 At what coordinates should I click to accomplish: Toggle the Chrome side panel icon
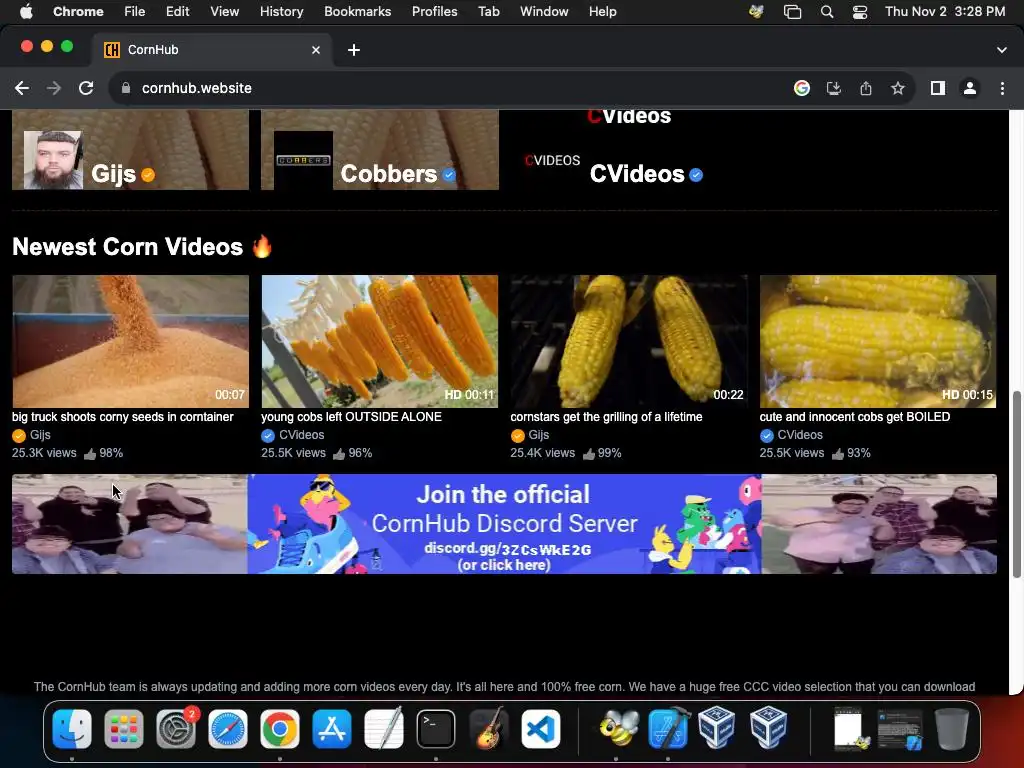[938, 88]
